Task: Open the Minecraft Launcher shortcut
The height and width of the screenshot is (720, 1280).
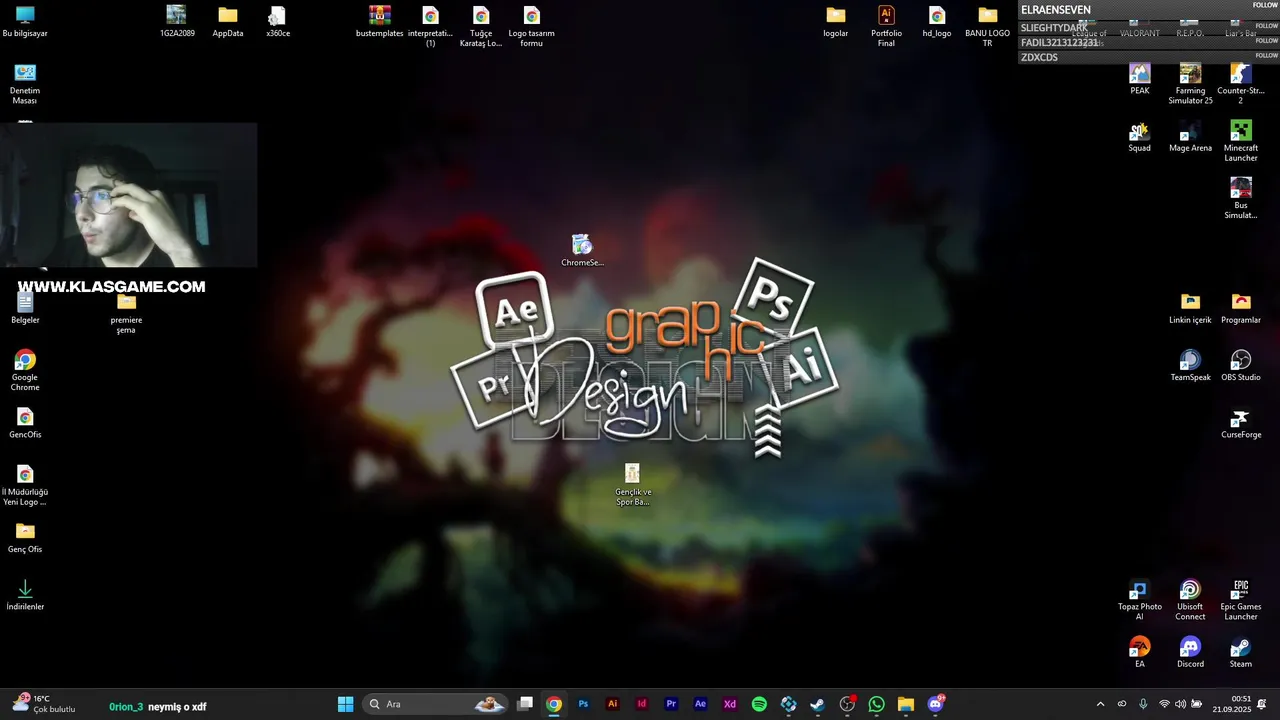Action: [x=1241, y=141]
